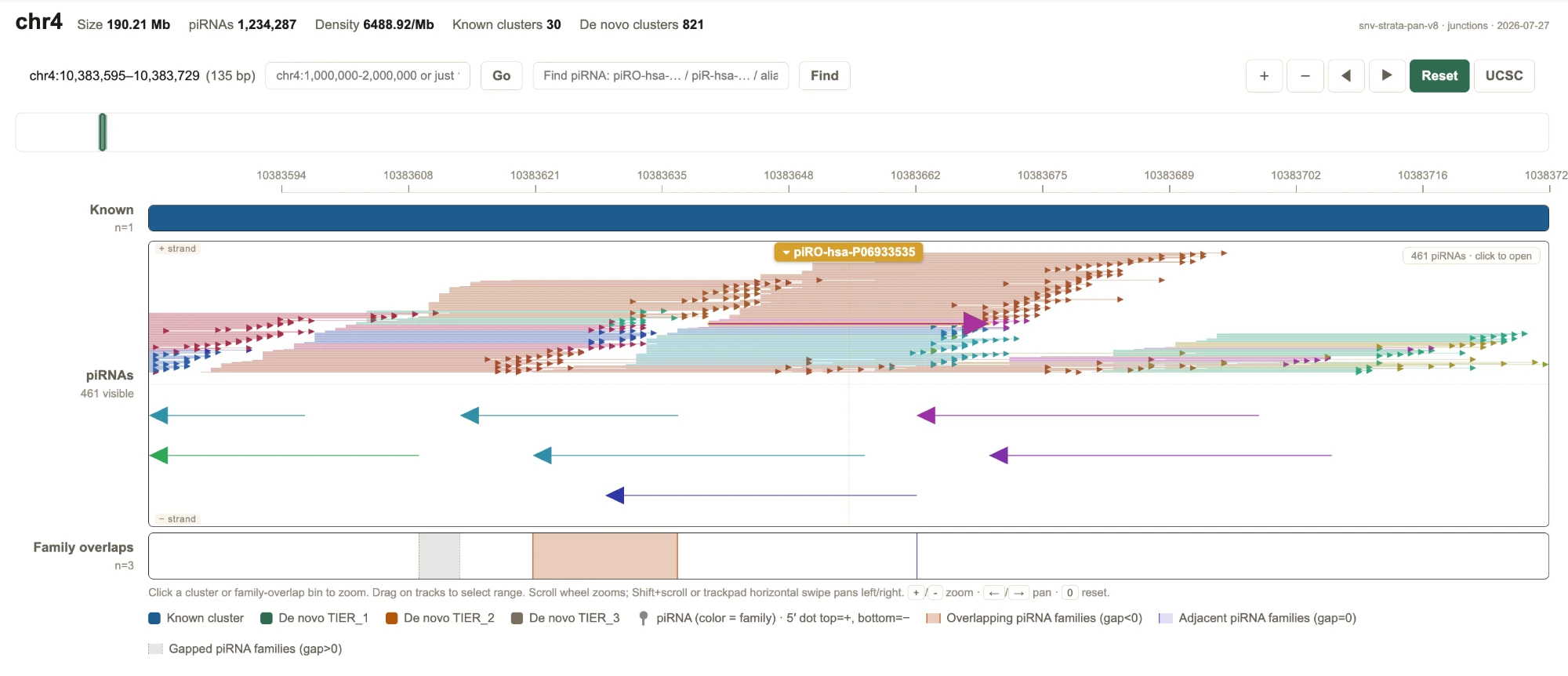The width and height of the screenshot is (1568, 676).
Task: Click the Find button
Action: tap(825, 76)
